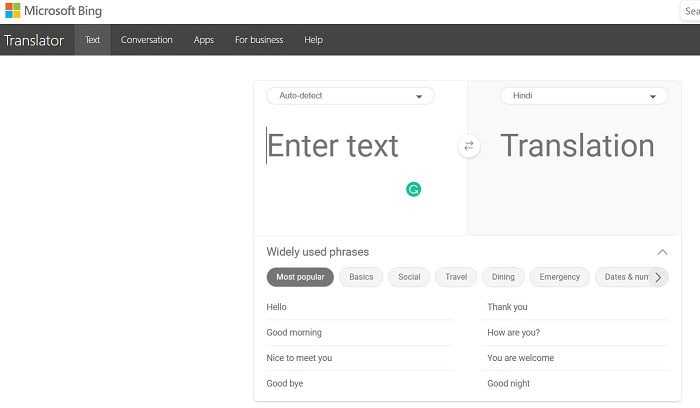Open the Apps menu item
Image resolution: width=700 pixels, height=408 pixels.
click(204, 40)
